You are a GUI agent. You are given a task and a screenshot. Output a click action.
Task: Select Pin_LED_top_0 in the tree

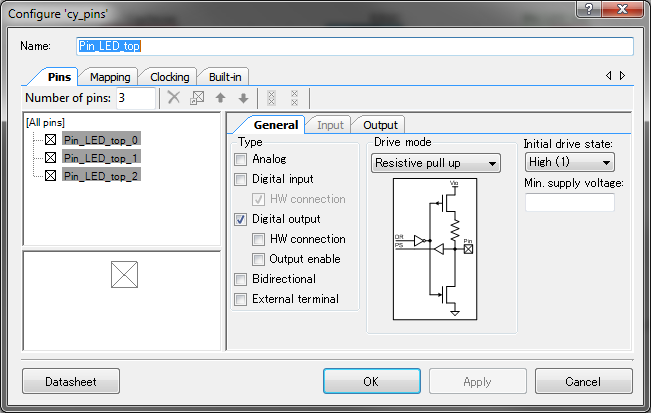pos(101,140)
